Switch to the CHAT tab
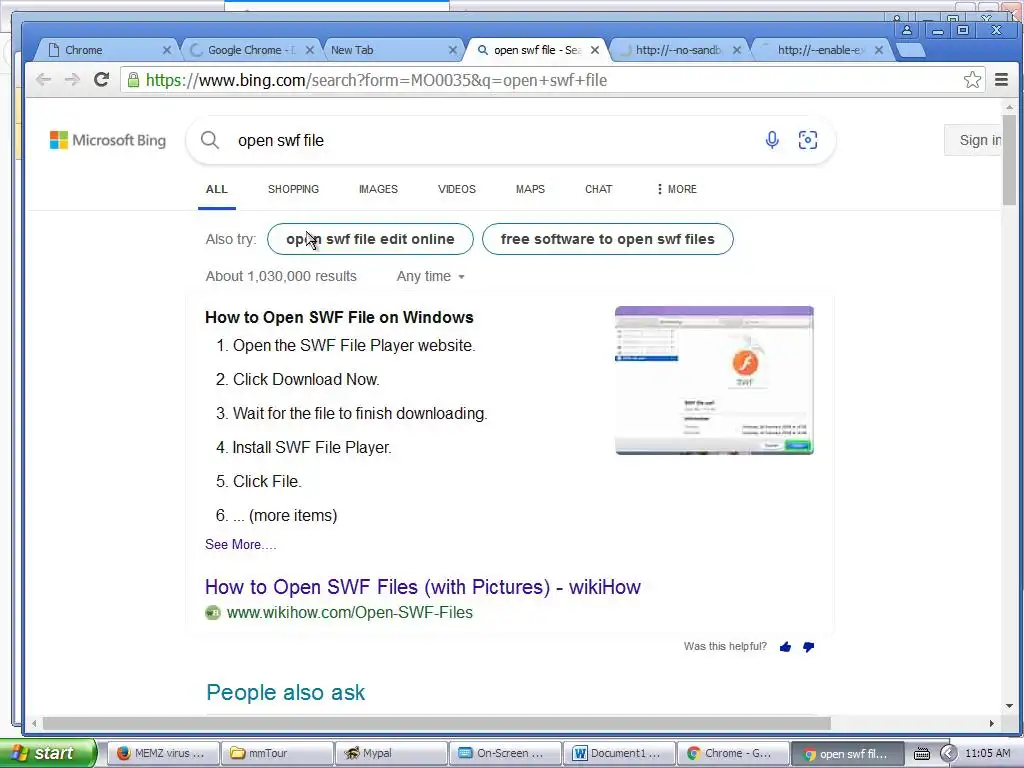This screenshot has width=1024, height=768. tap(598, 189)
